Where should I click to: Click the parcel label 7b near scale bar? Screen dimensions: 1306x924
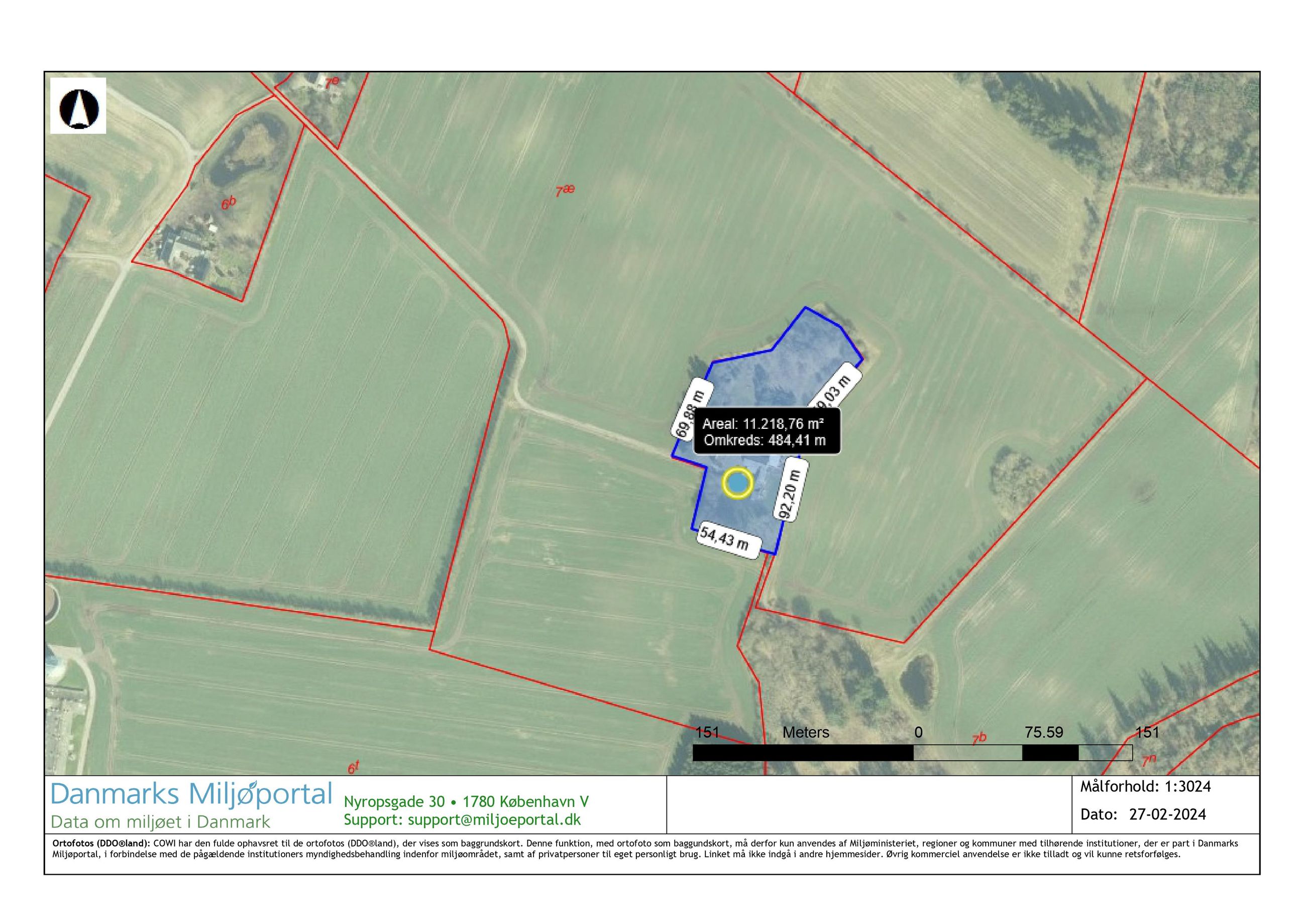coord(979,739)
